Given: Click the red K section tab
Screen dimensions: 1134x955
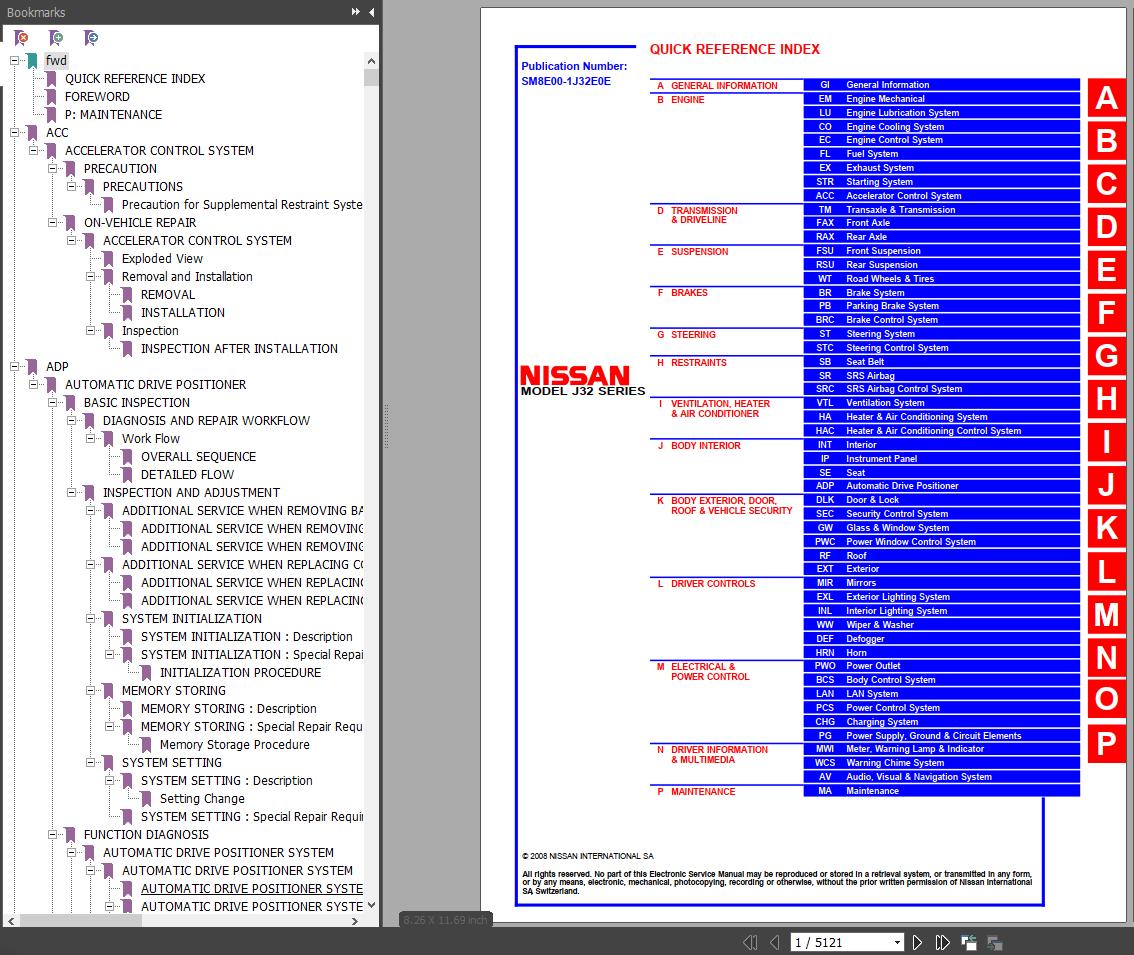Looking at the screenshot, I should pyautogui.click(x=1107, y=527).
